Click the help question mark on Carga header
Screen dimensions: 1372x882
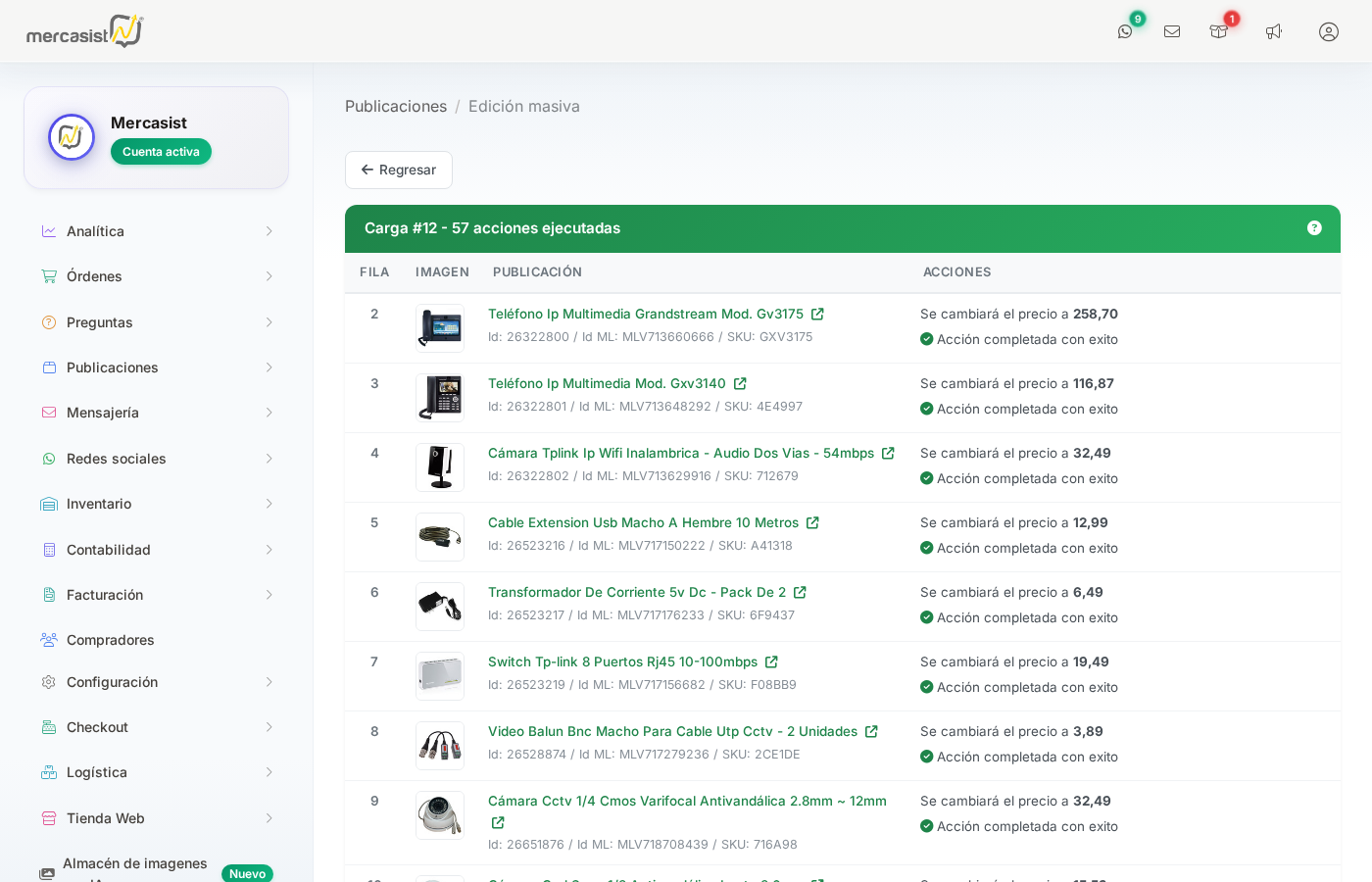point(1314,228)
